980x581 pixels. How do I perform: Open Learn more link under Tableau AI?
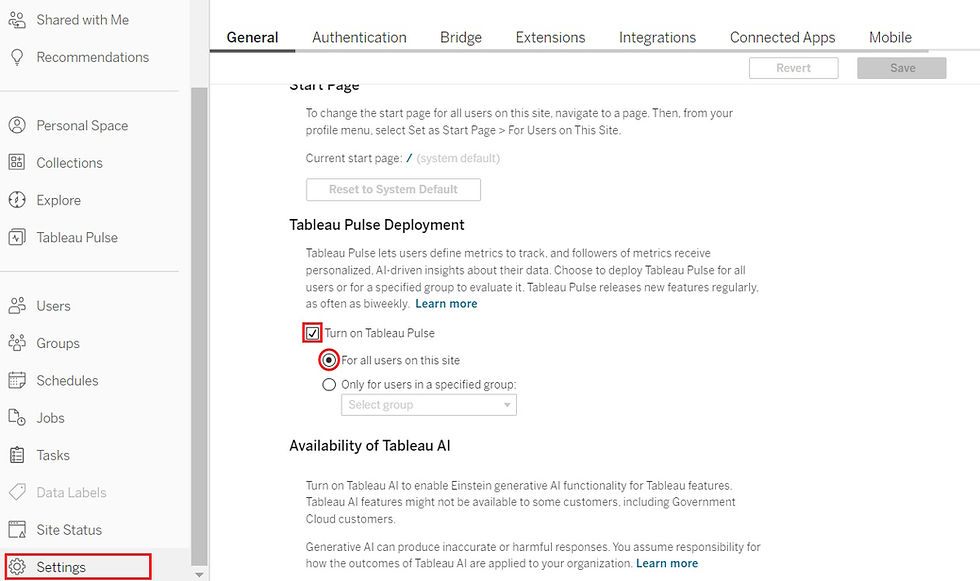coord(667,564)
